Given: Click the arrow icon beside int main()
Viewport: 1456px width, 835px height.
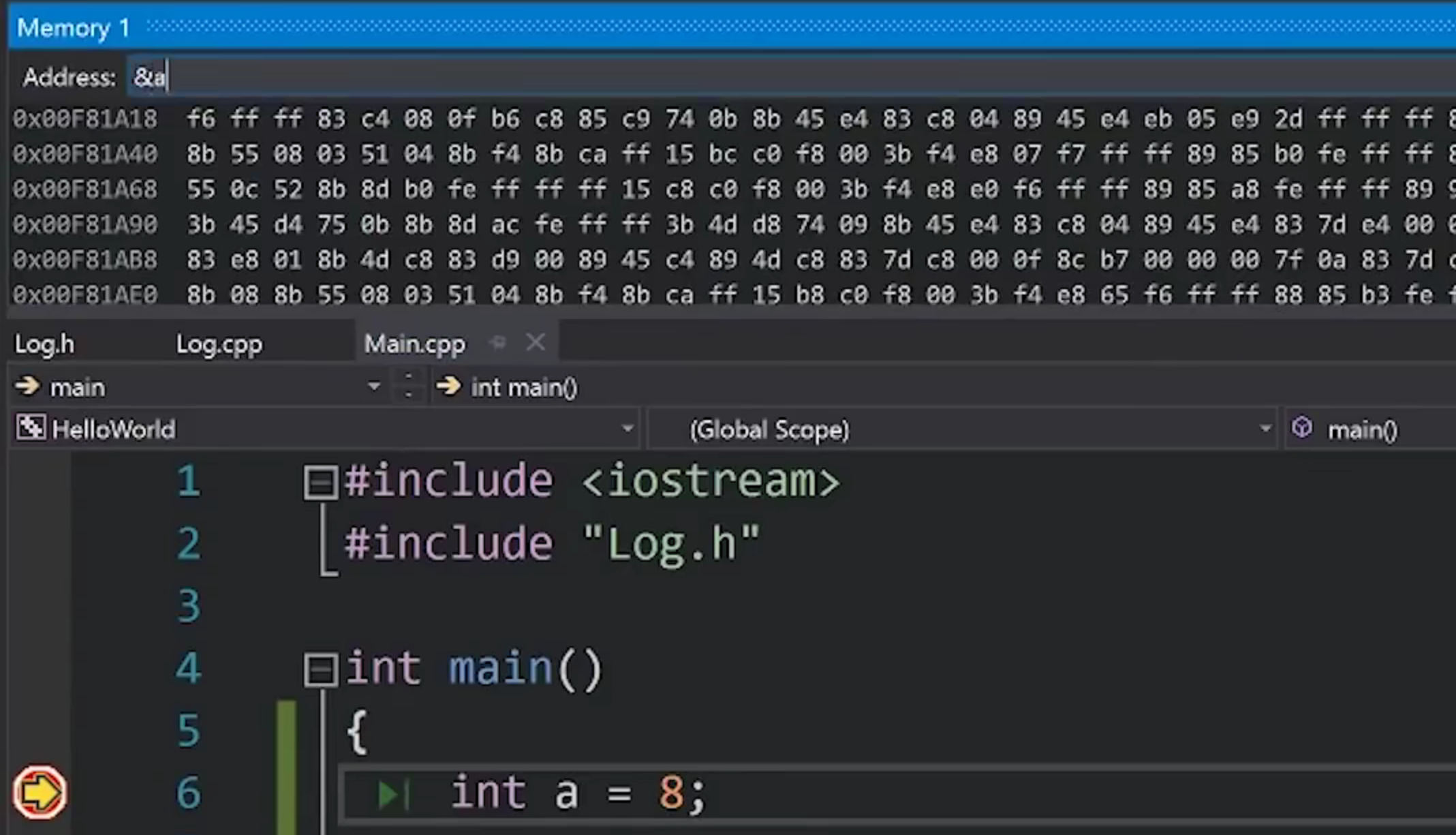Looking at the screenshot, I should coord(448,386).
